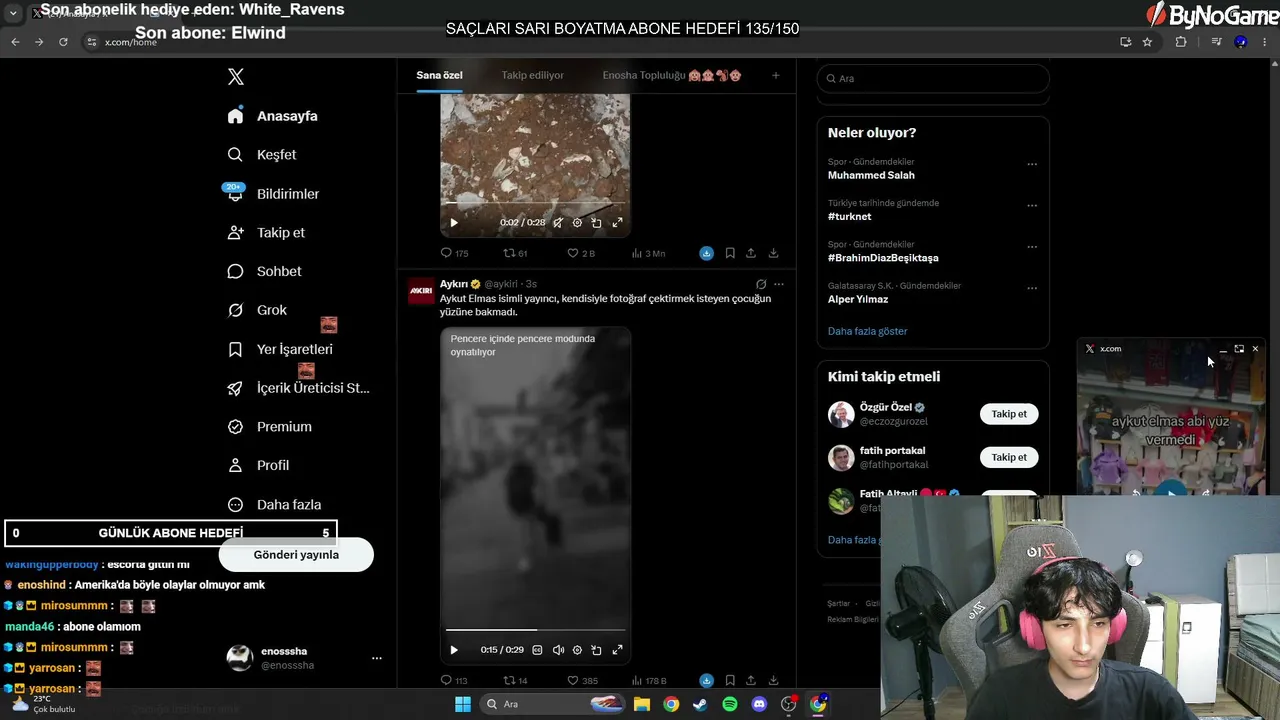Viewport: 1280px width, 720px height.
Task: Open enosssha account options menu
Action: pos(377,658)
